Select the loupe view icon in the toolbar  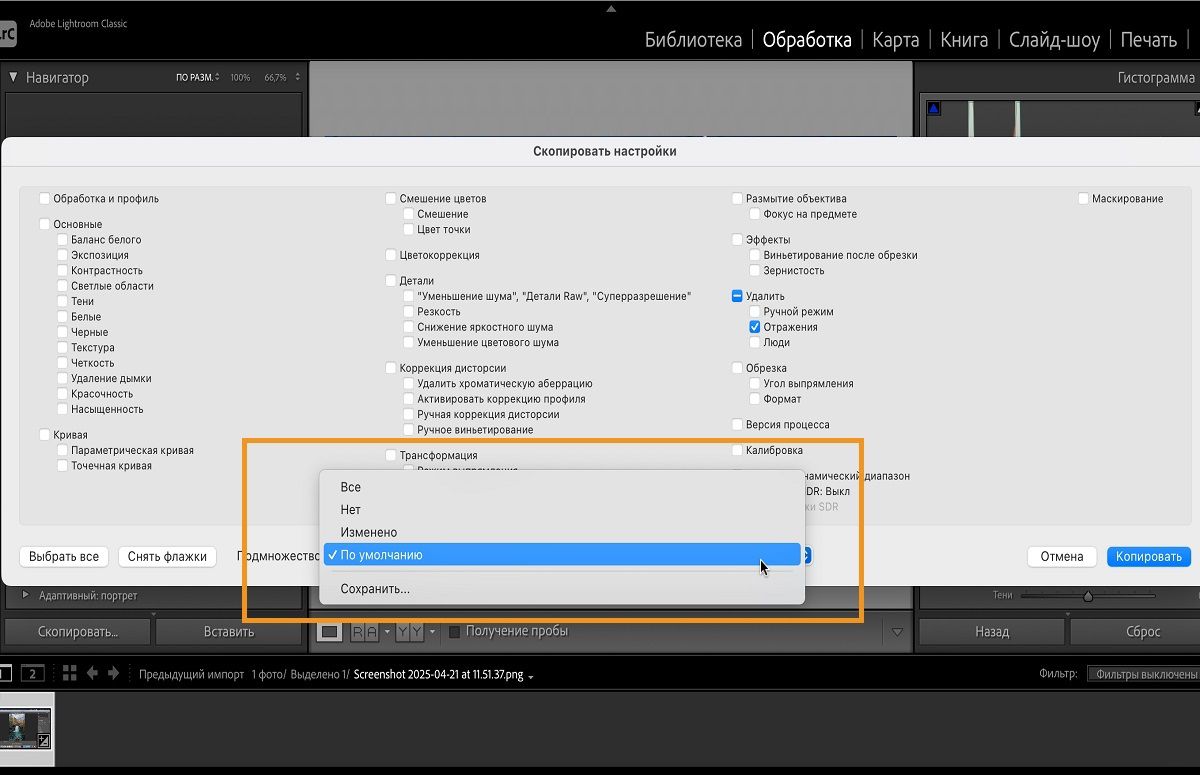[x=329, y=631]
